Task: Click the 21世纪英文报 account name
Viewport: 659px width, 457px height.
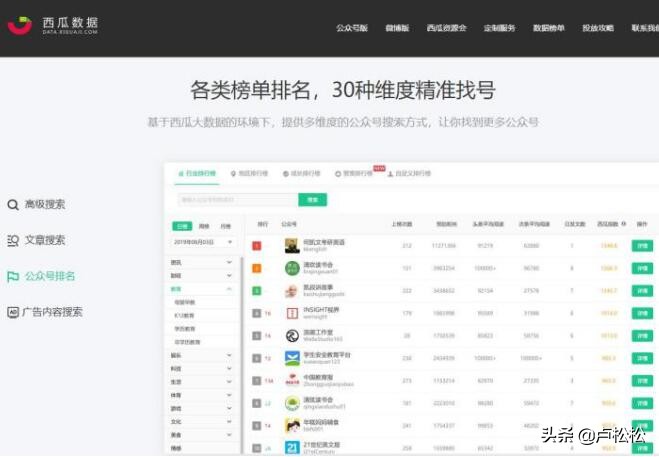Action: (322, 444)
